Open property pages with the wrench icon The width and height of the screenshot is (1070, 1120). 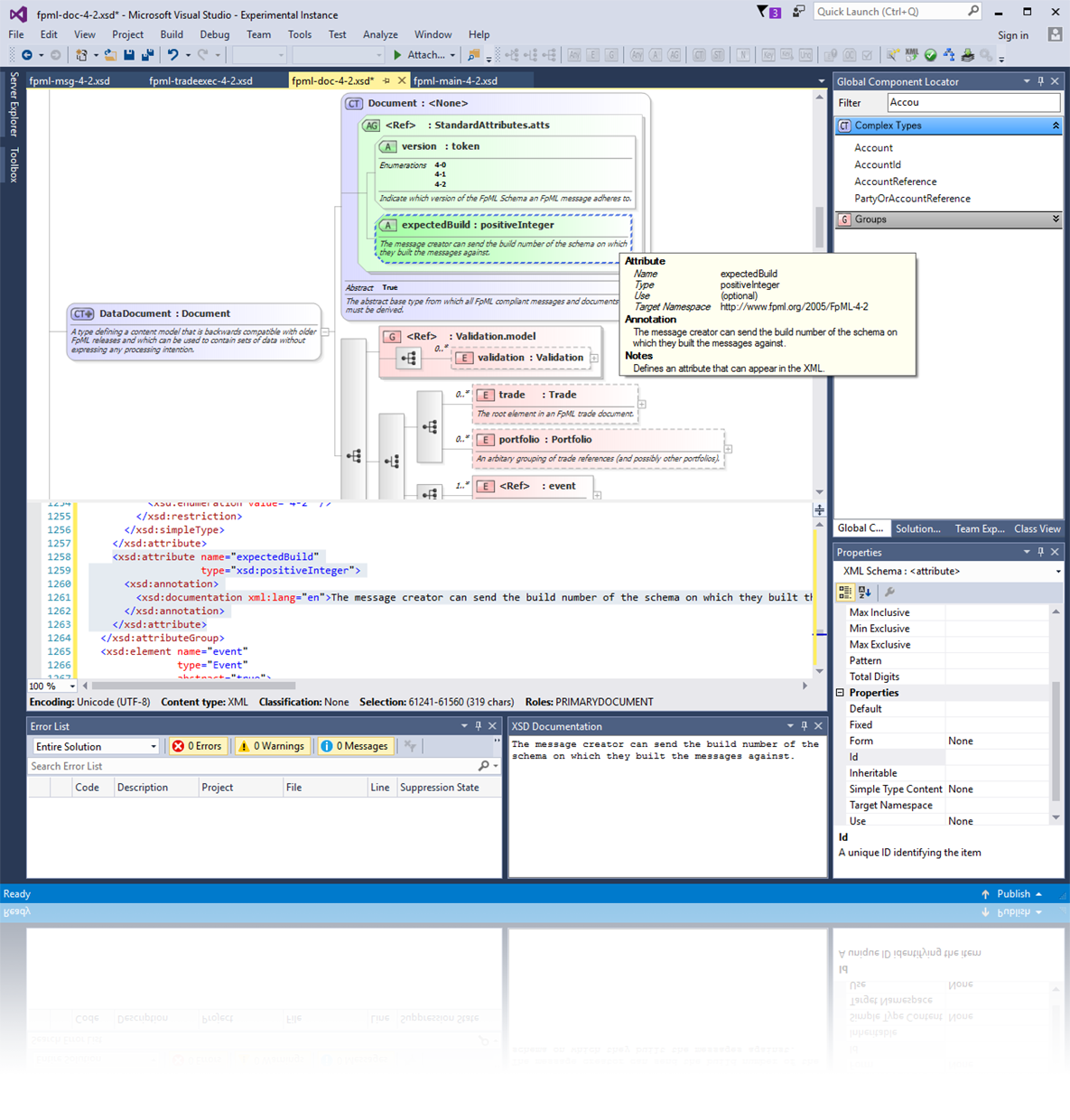[x=890, y=593]
